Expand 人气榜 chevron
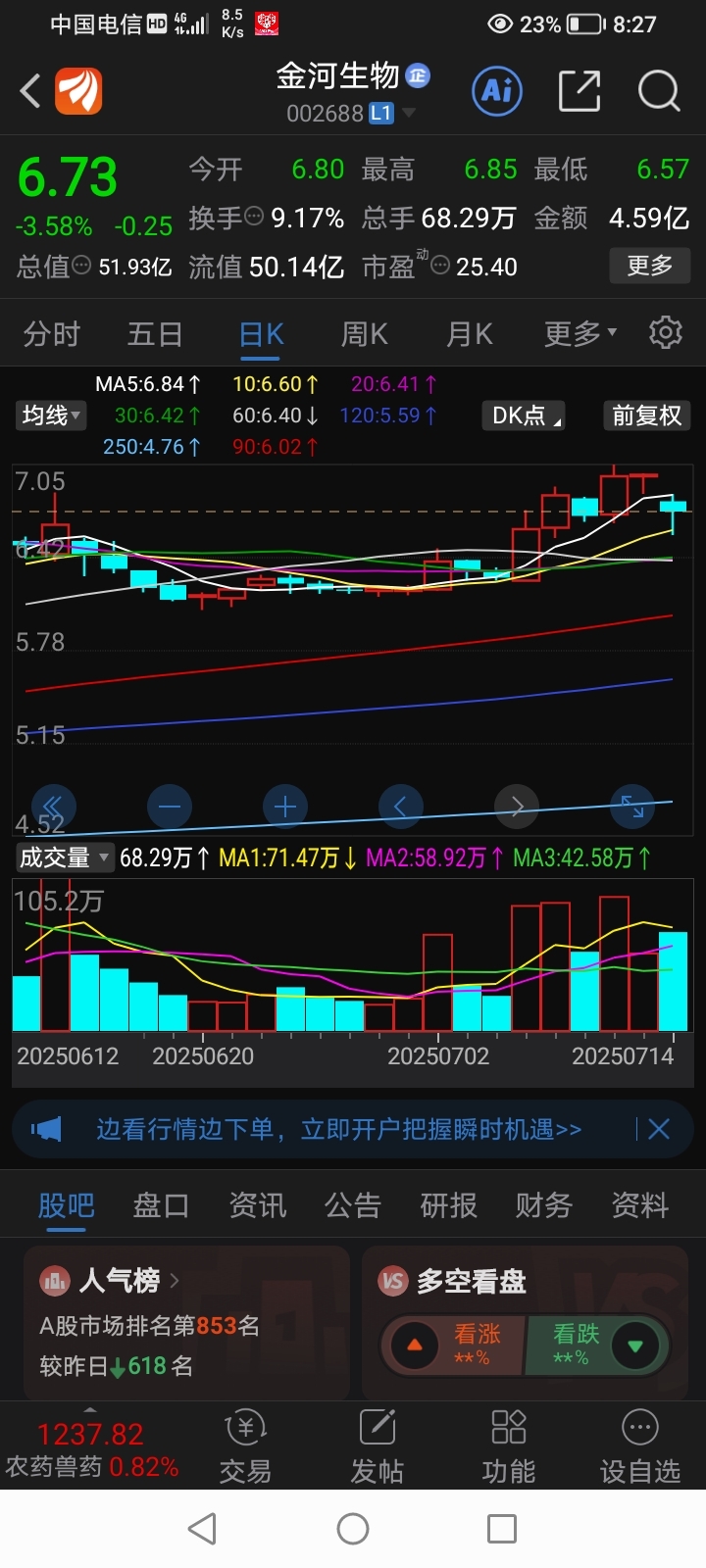 coord(175,1280)
